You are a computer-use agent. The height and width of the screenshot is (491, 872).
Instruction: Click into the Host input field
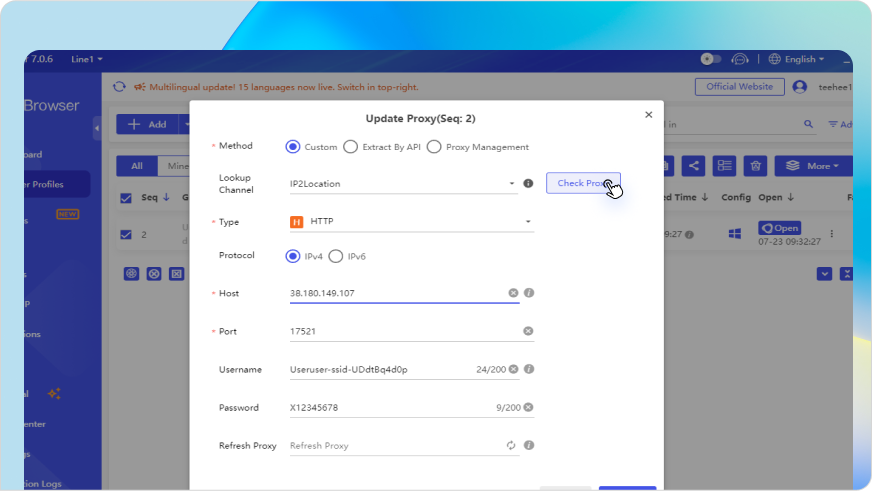[395, 293]
